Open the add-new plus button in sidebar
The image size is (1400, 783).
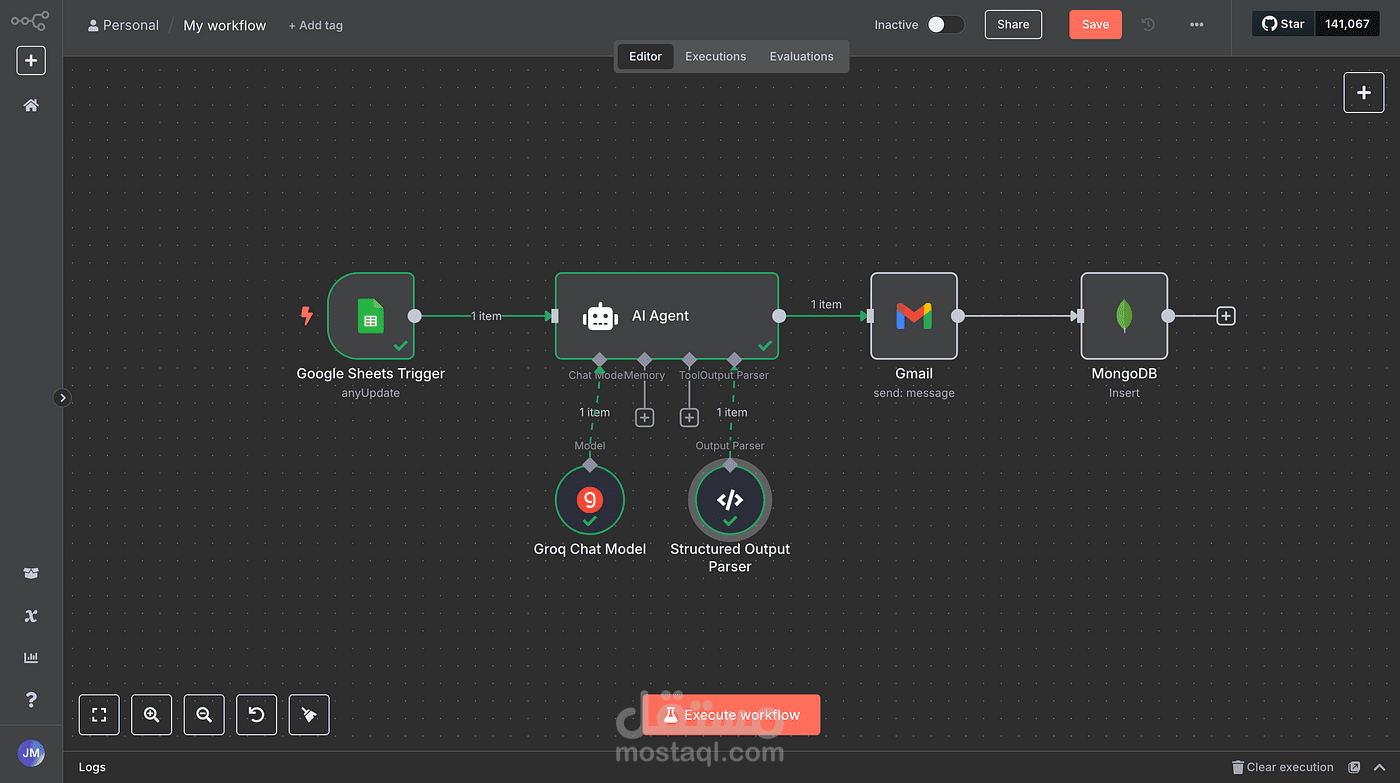[x=31, y=61]
